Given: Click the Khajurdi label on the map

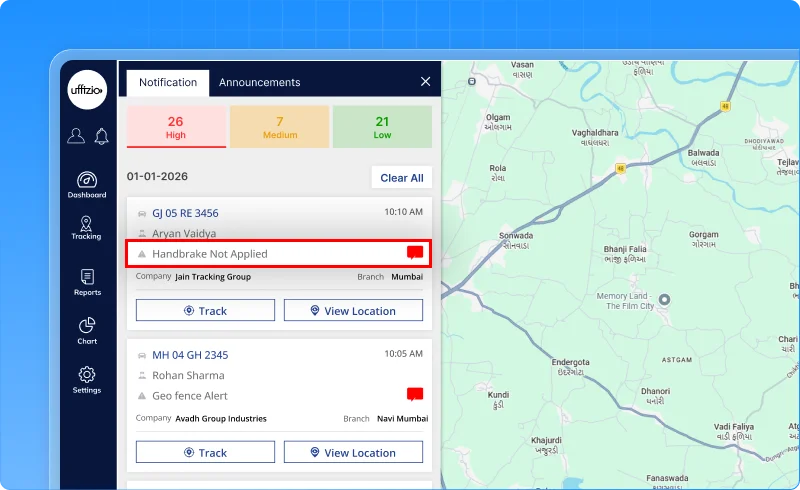Looking at the screenshot, I should tap(546, 440).
